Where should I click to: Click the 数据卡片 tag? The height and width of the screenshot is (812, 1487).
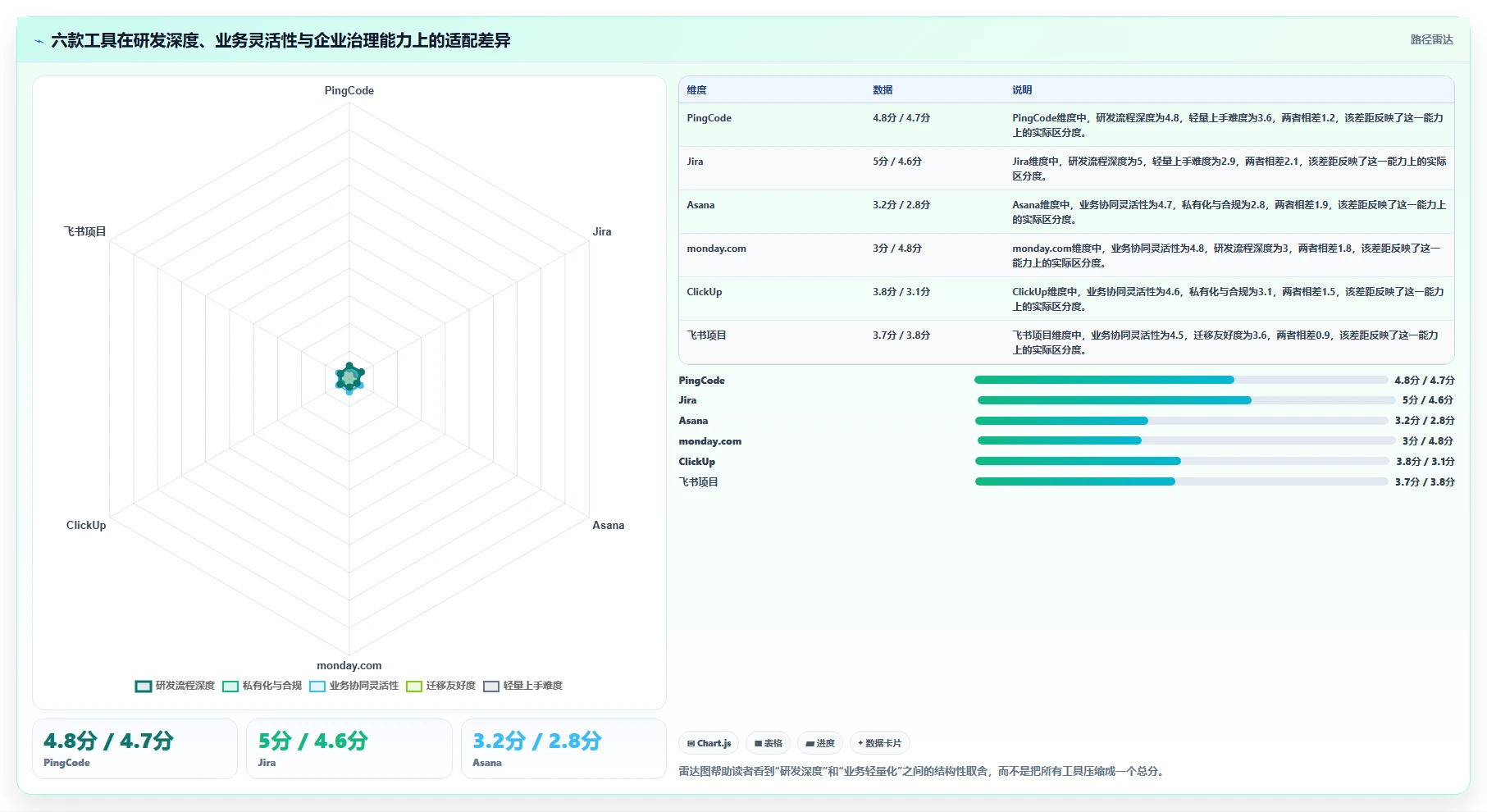point(880,743)
